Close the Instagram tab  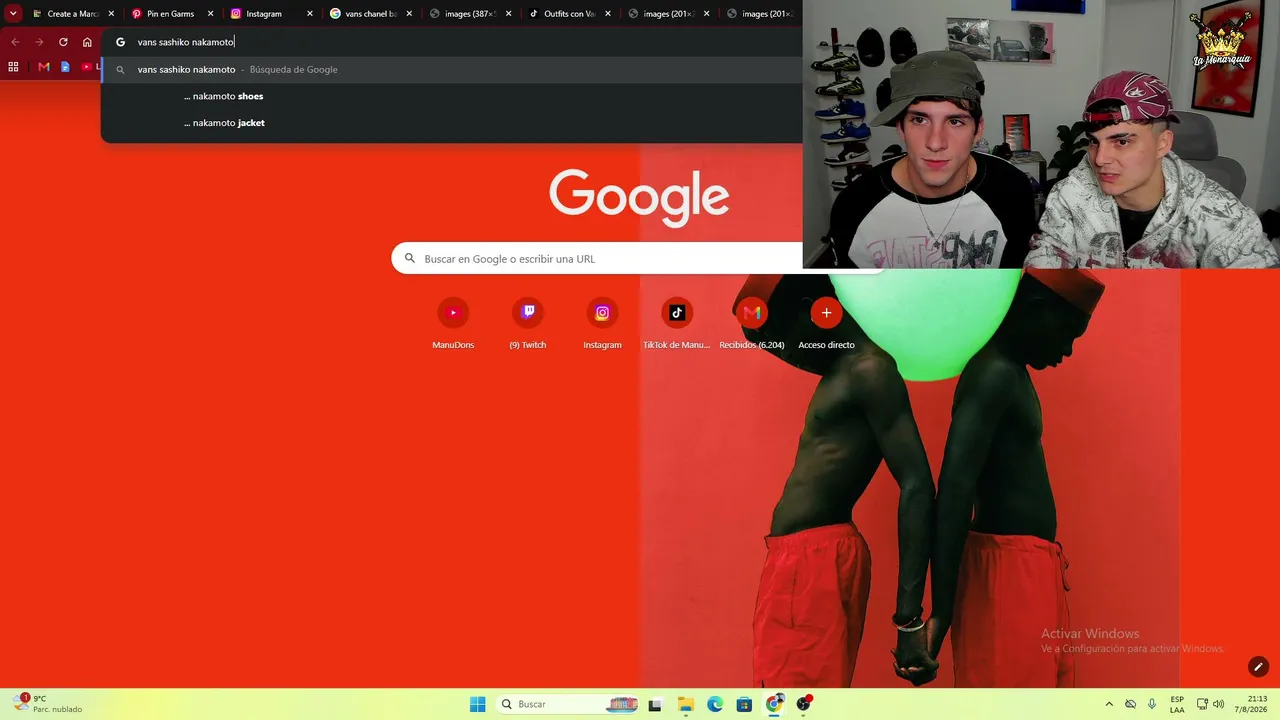pos(309,14)
